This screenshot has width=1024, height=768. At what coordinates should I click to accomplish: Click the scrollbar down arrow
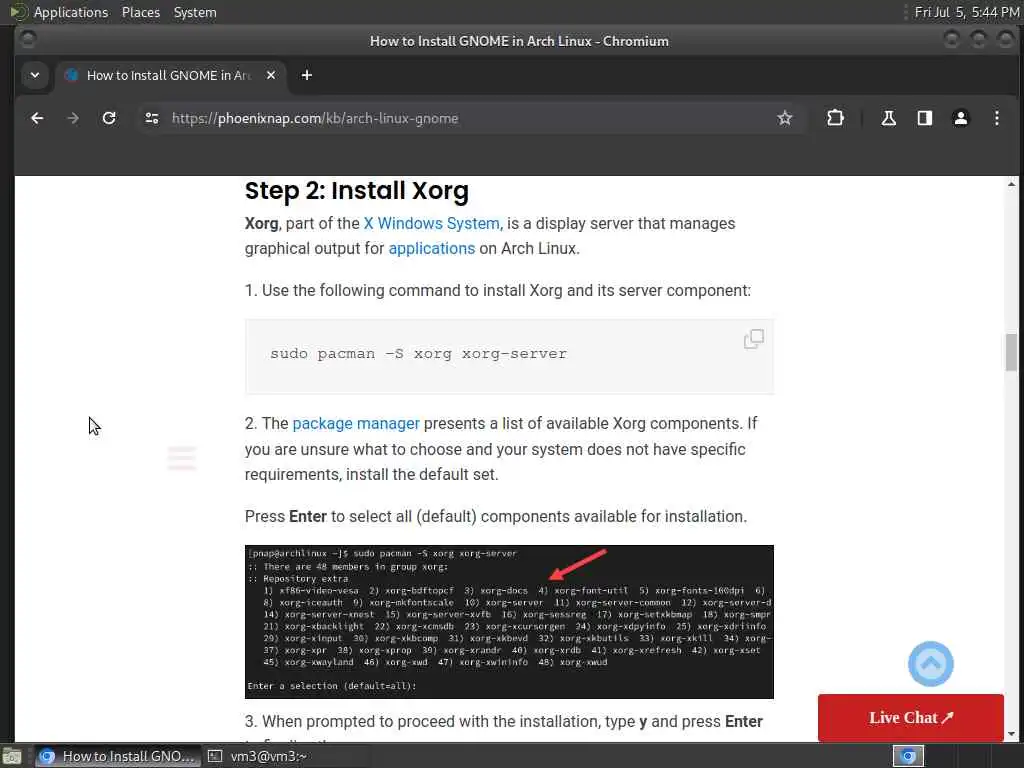point(1012,734)
